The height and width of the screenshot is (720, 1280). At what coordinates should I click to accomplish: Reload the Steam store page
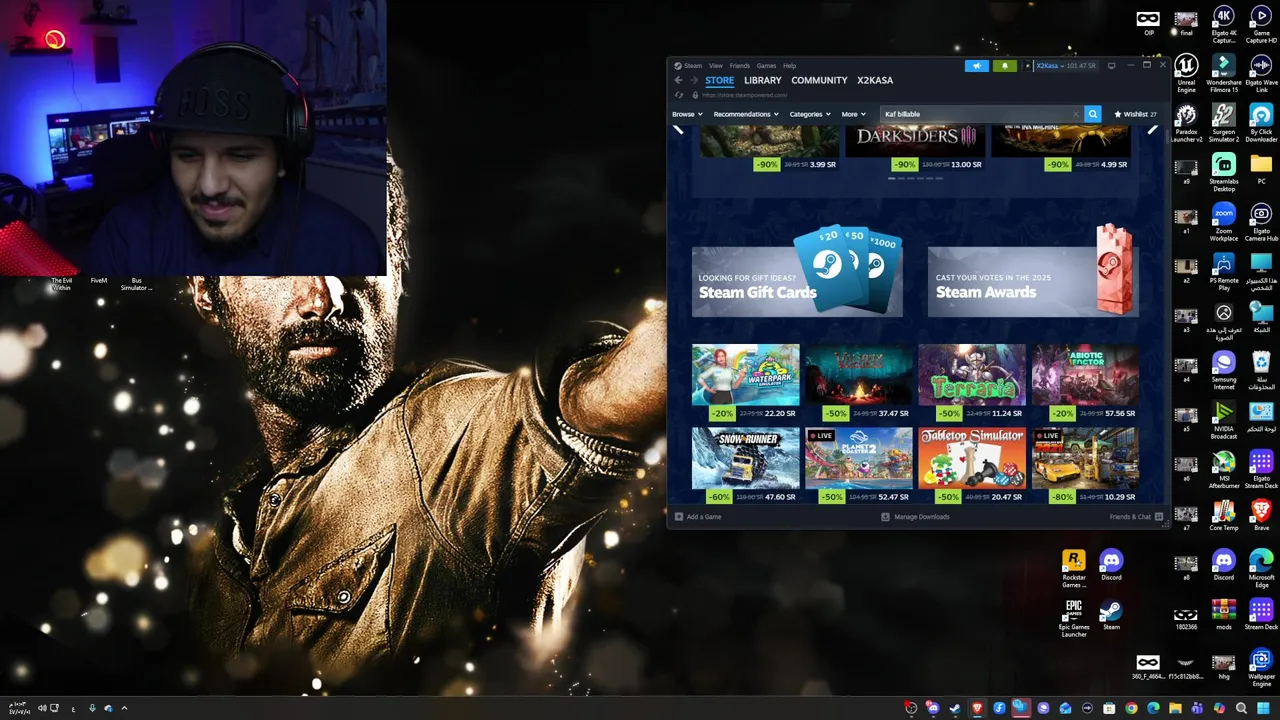(680, 95)
